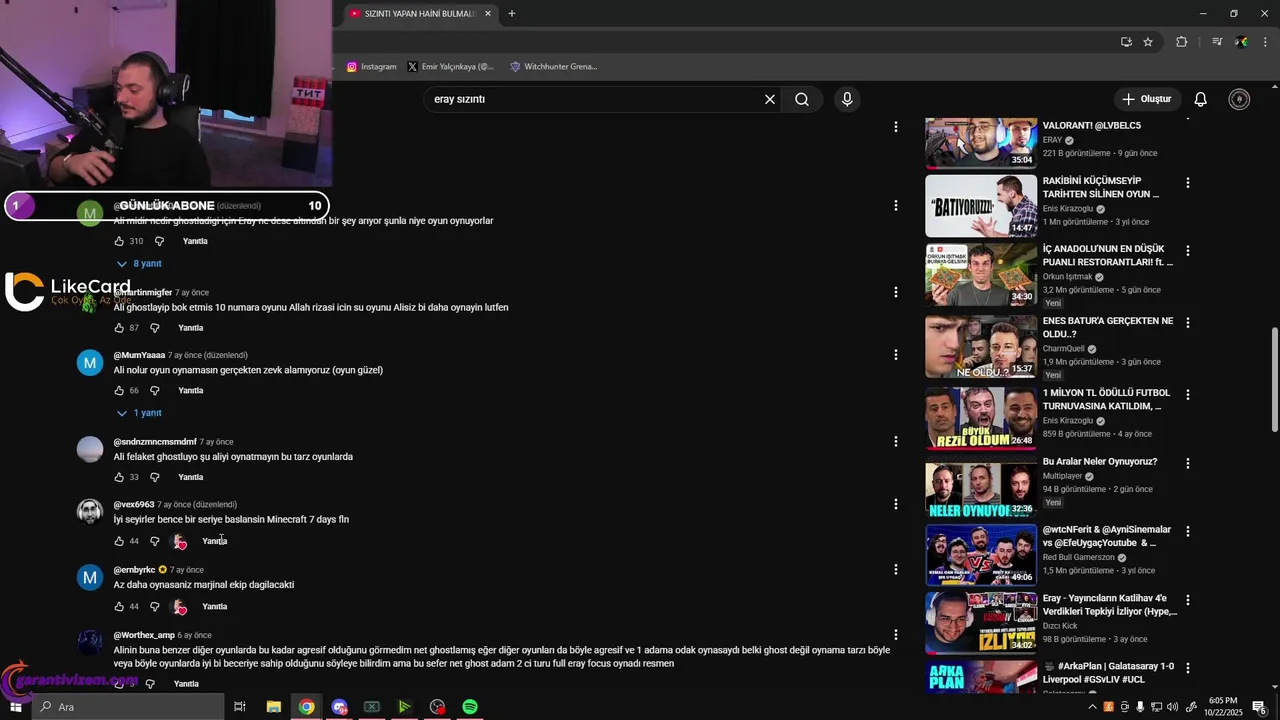Open 'Bu Aralar Neler Oynuyoruz?' video title
Screen dimensions: 1280x720
coord(1100,462)
